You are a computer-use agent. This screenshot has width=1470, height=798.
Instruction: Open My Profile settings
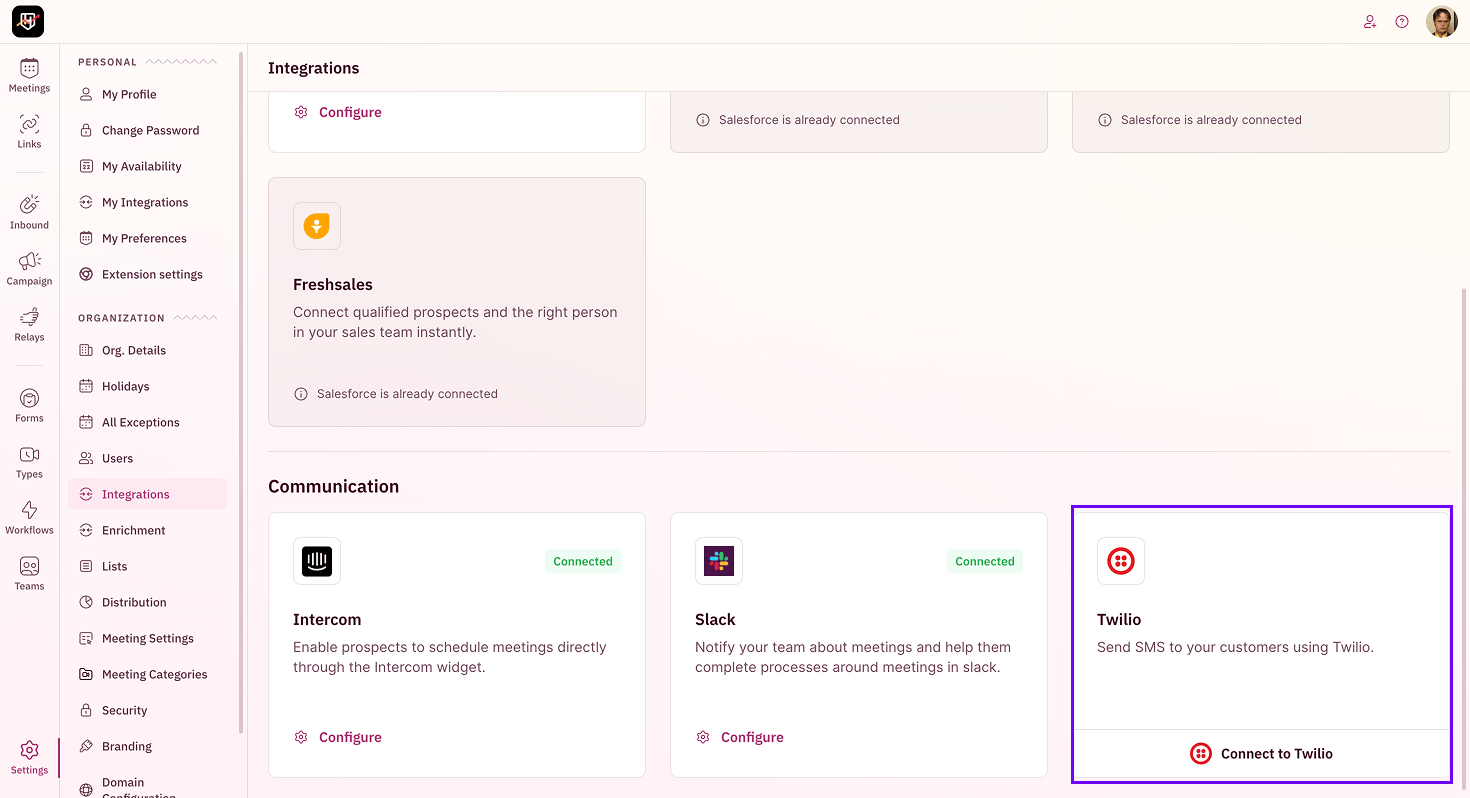(x=148, y=94)
